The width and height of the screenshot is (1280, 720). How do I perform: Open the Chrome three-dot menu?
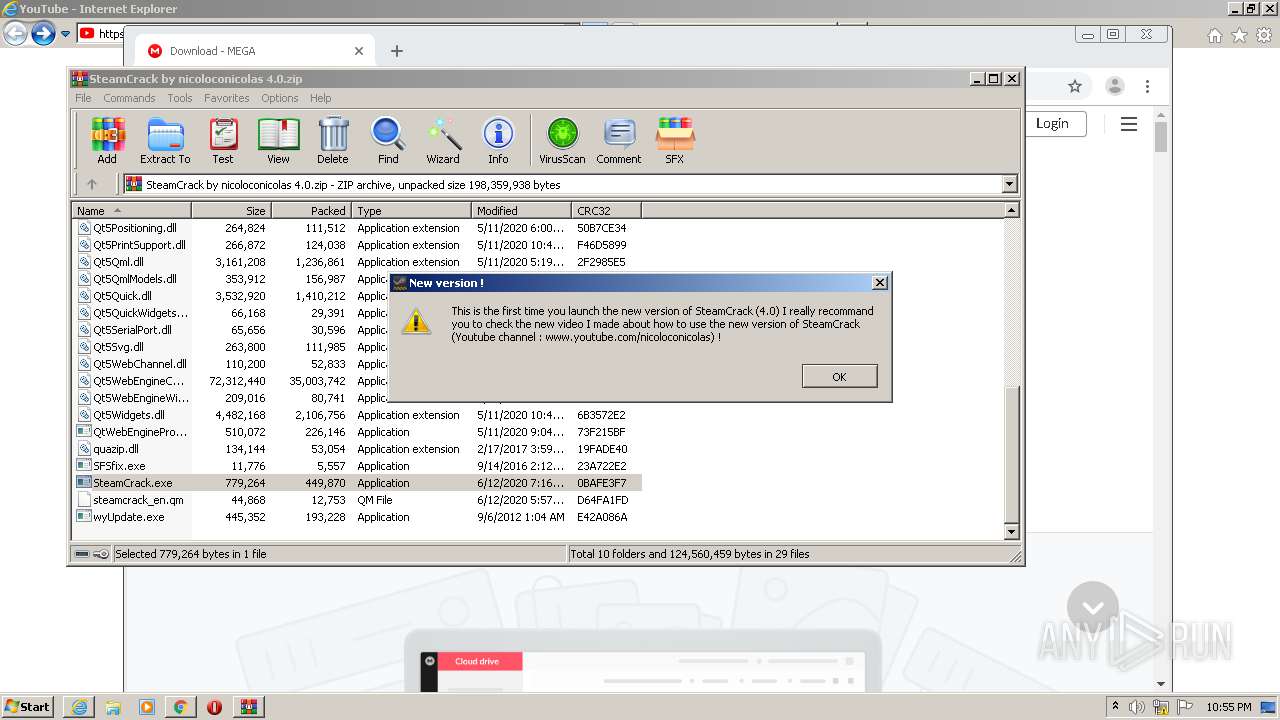coord(1148,87)
